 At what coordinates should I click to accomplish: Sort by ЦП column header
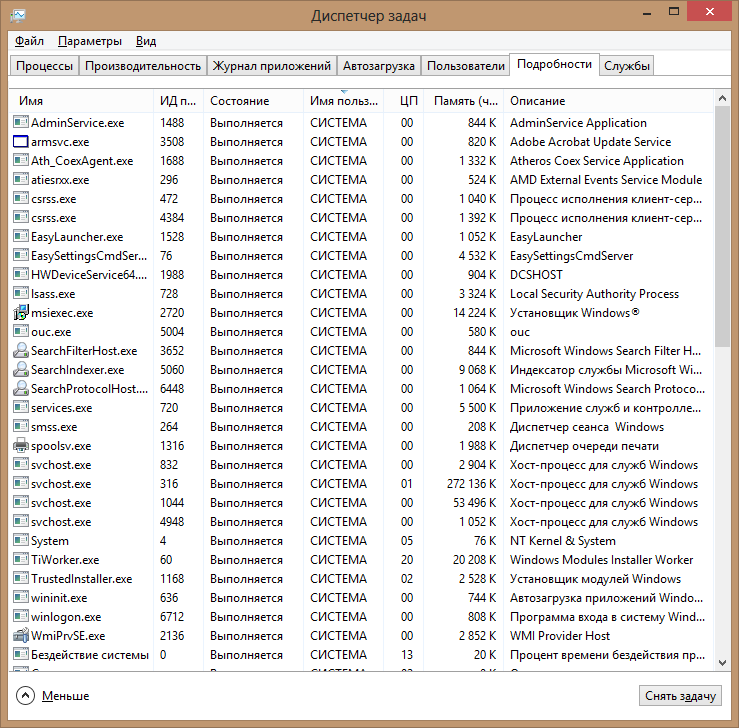[x=404, y=101]
